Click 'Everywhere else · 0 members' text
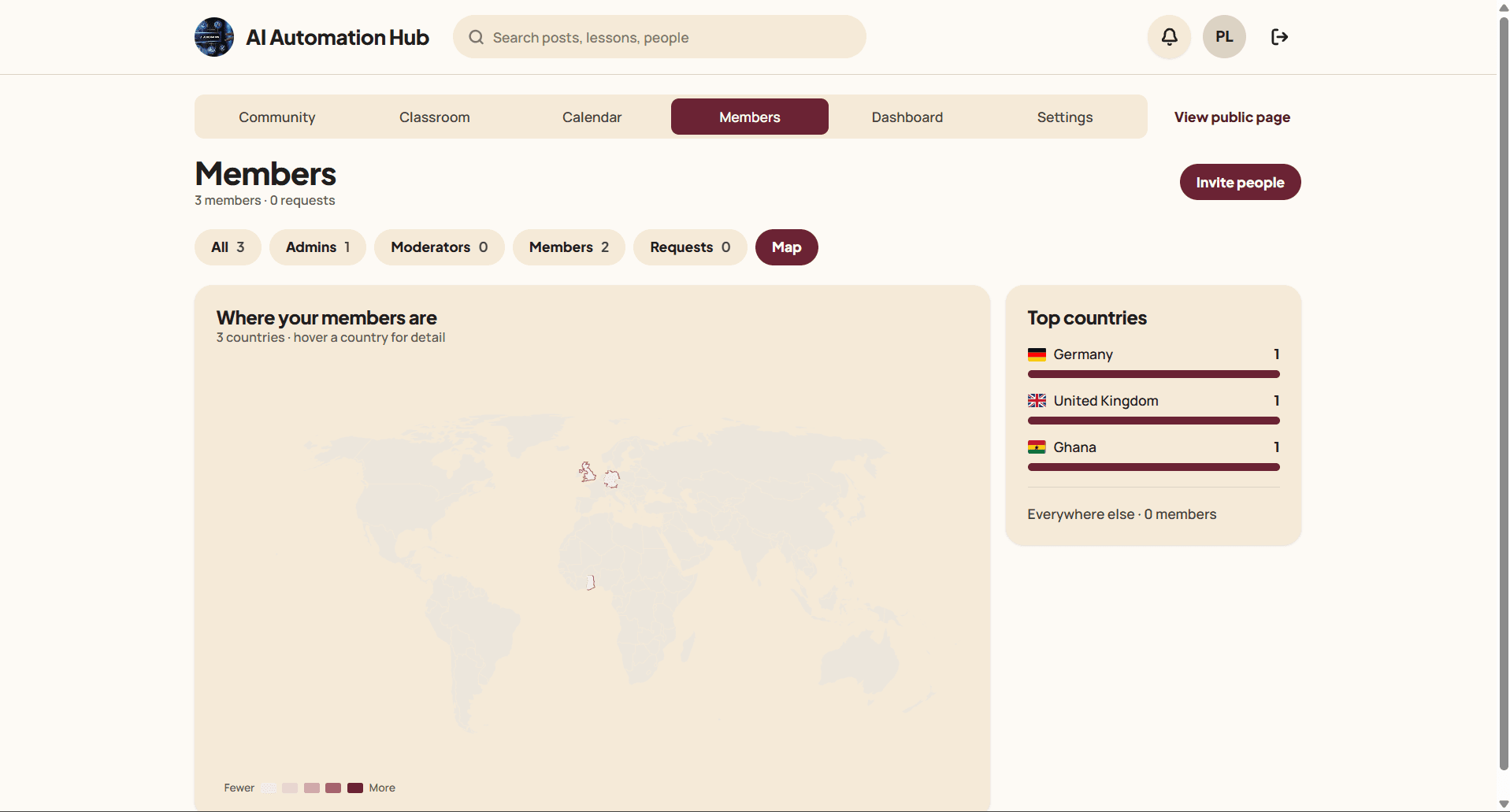Viewport: 1510px width, 812px height. (x=1122, y=514)
